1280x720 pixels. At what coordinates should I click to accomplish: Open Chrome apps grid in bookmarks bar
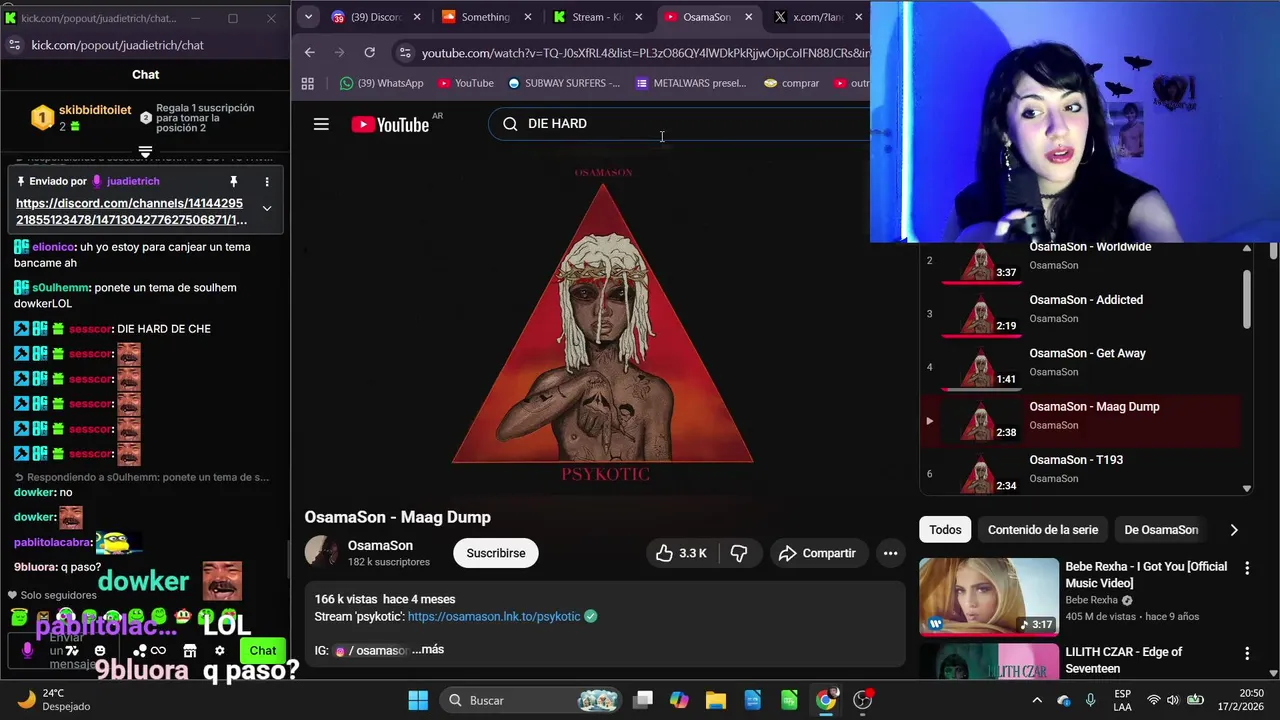pos(308,83)
